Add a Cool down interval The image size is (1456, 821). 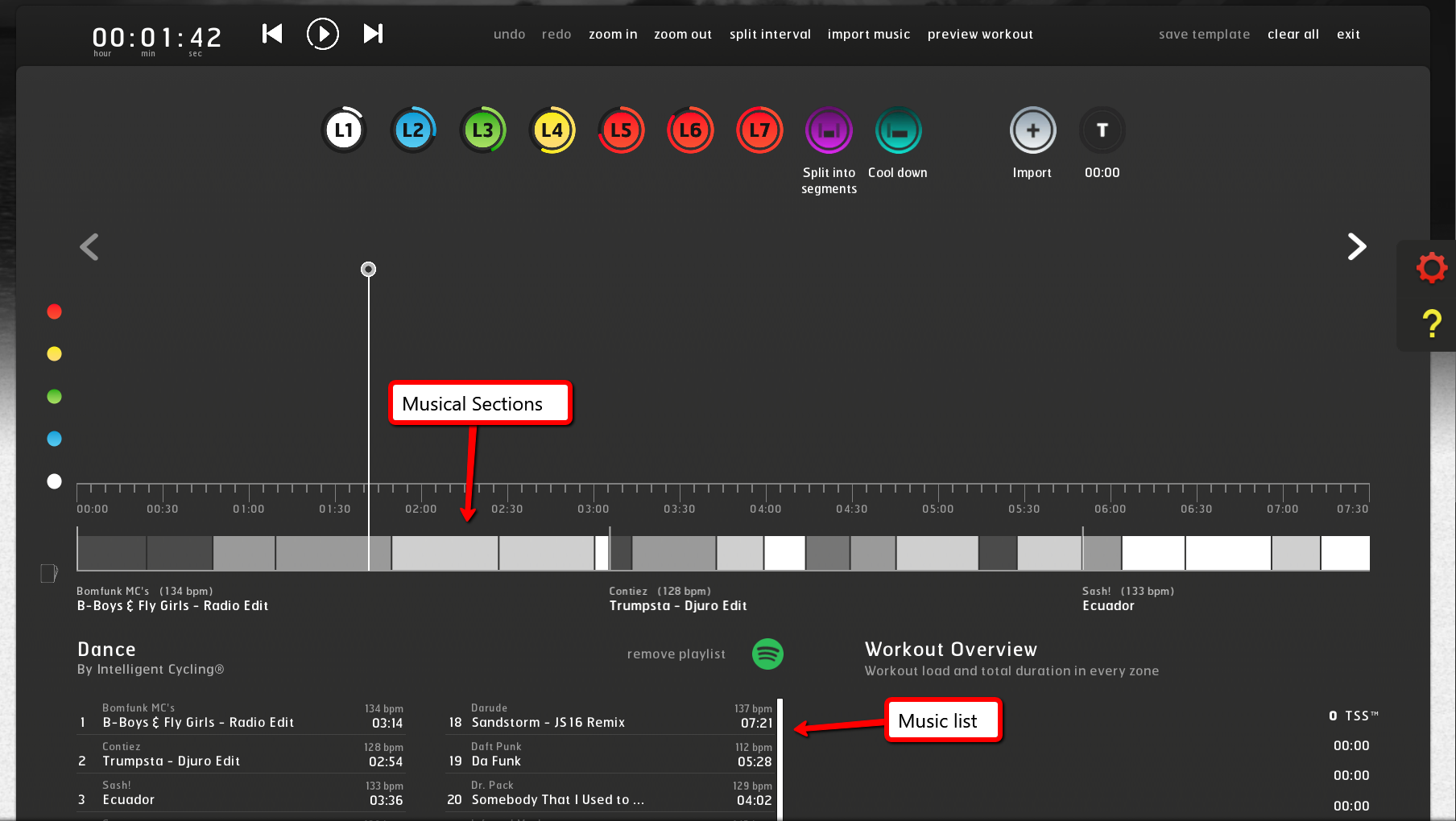(x=898, y=130)
